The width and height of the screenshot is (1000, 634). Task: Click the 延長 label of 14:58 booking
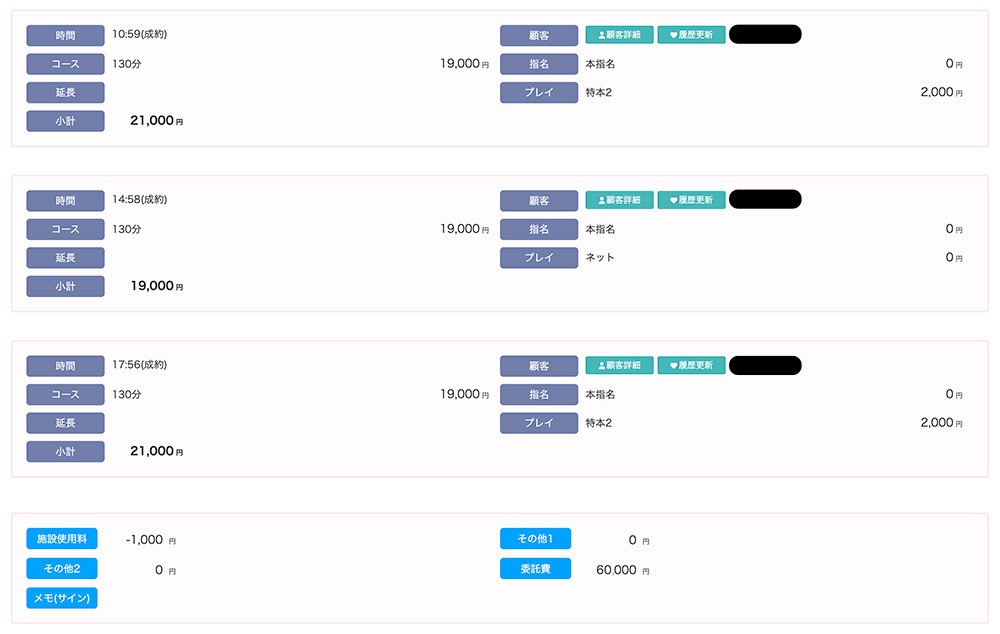[65, 257]
